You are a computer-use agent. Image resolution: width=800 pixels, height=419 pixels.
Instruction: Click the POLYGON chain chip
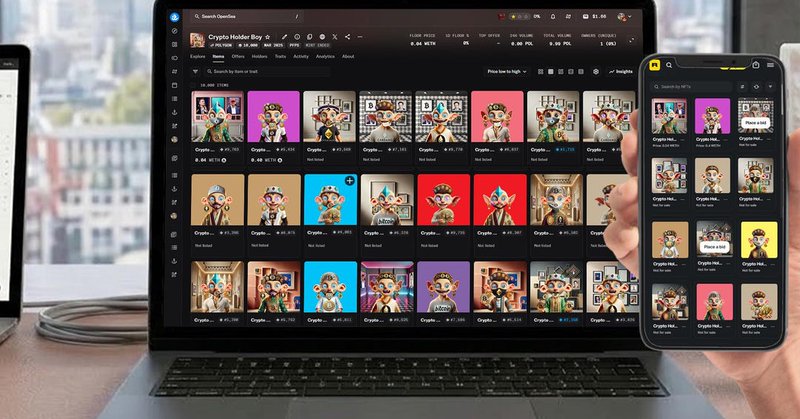coord(221,45)
